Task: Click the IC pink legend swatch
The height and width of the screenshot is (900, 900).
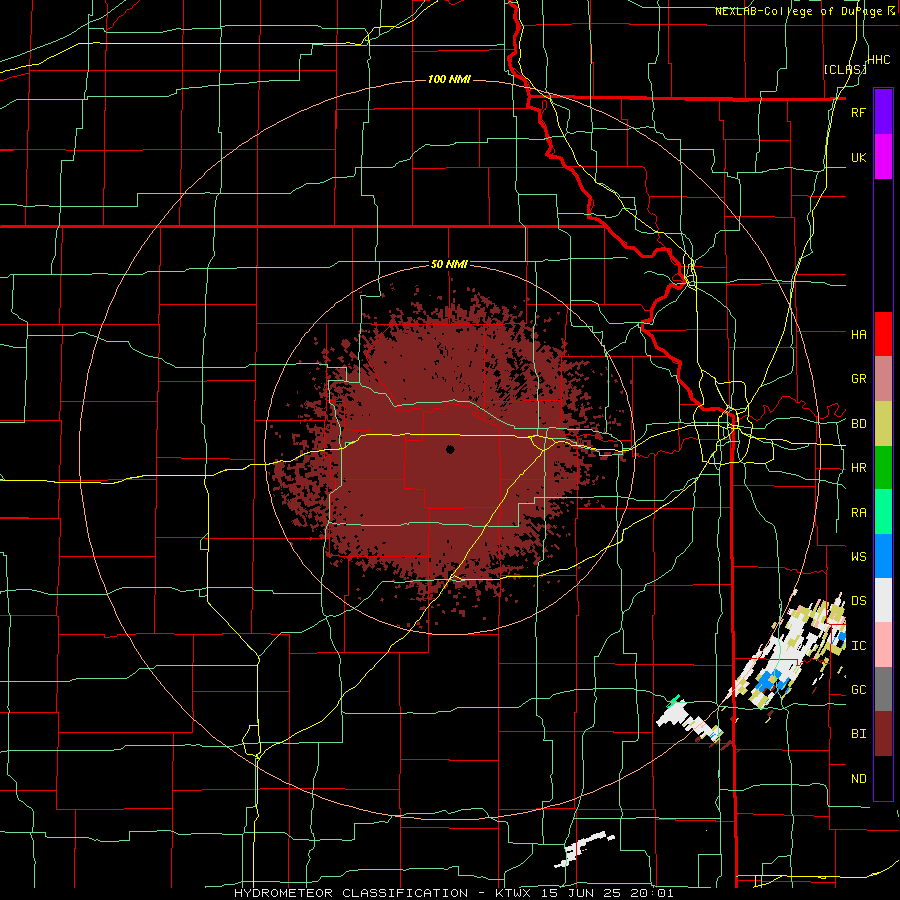Action: pos(883,645)
